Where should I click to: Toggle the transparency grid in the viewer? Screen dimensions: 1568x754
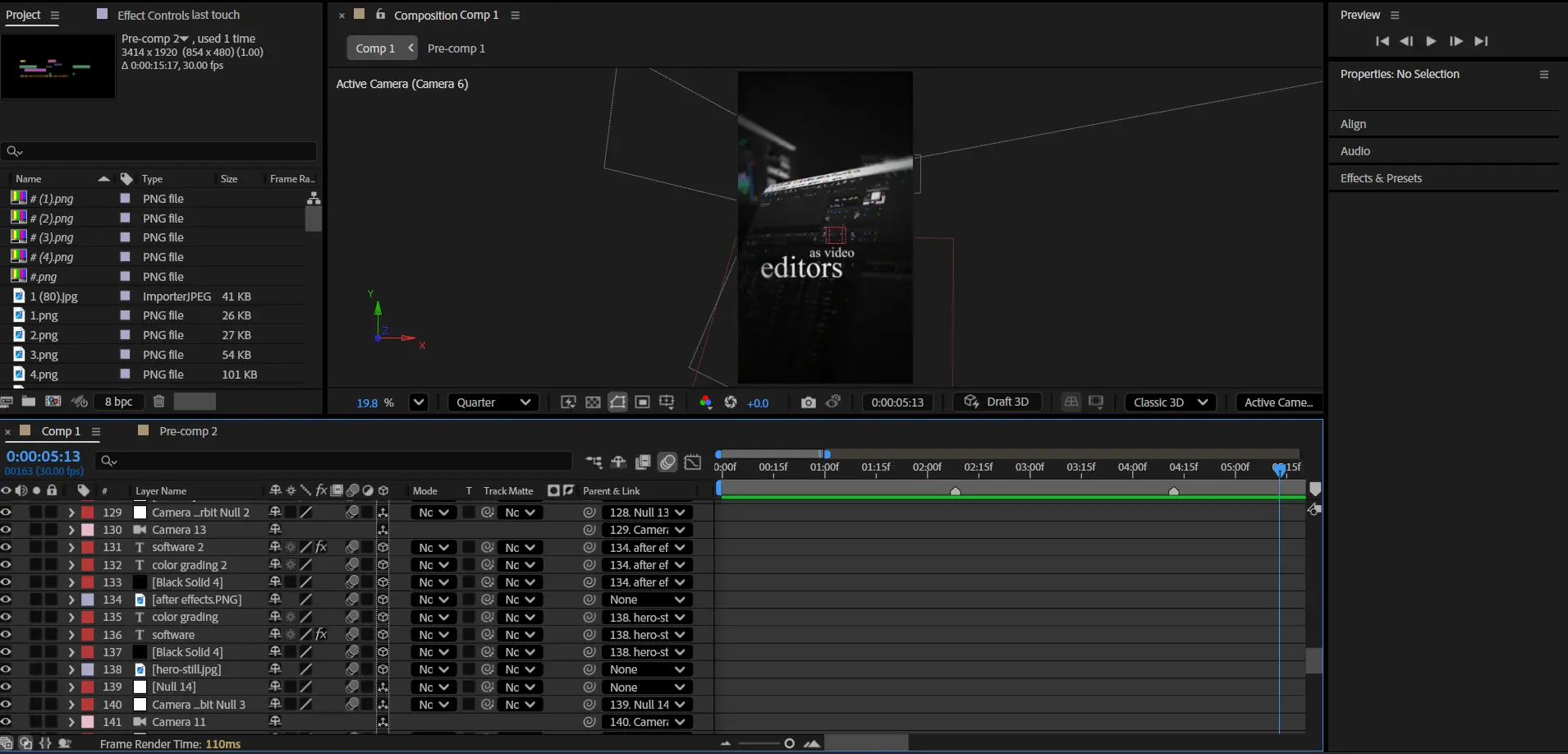593,402
